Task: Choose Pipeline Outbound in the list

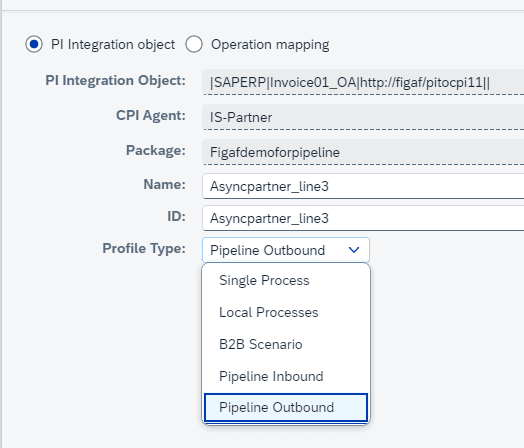Action: (x=286, y=408)
